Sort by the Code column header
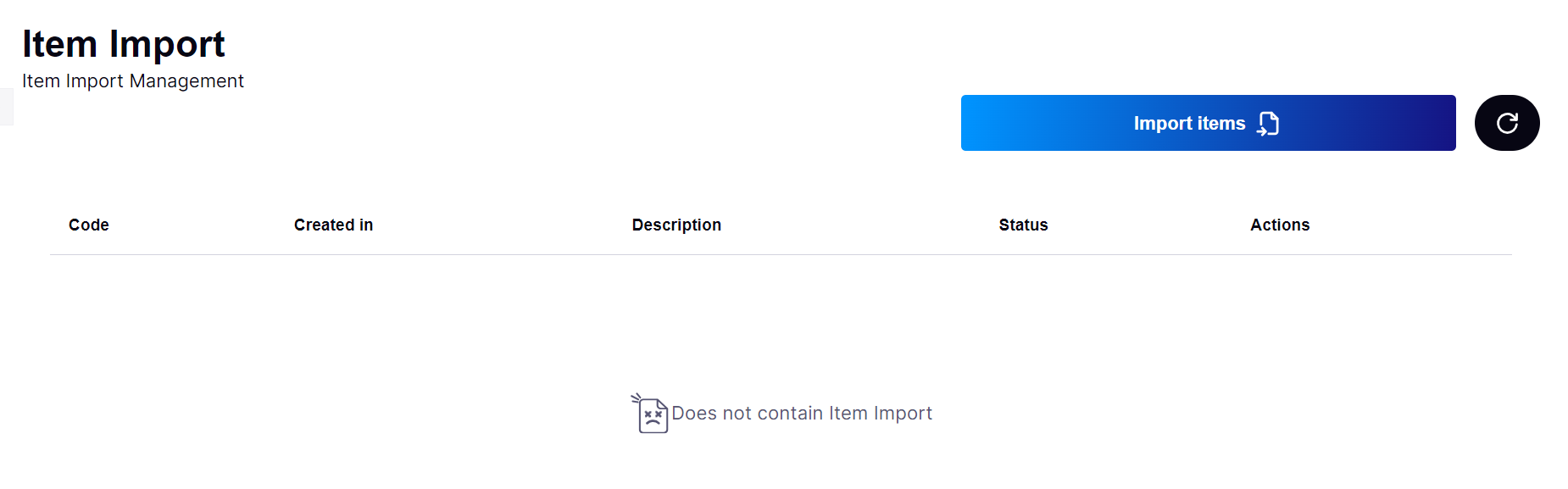This screenshot has height=489, width=1568. tap(89, 225)
